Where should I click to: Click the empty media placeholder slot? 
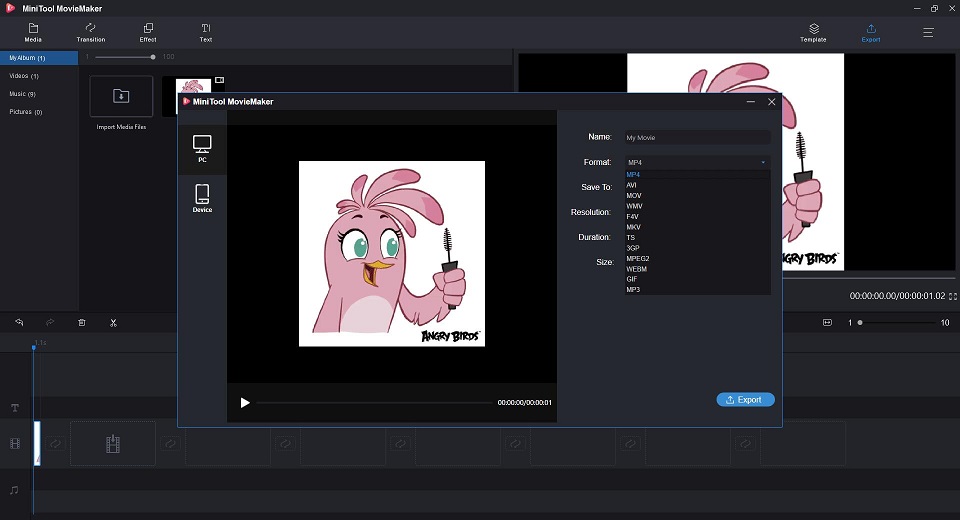[113, 443]
